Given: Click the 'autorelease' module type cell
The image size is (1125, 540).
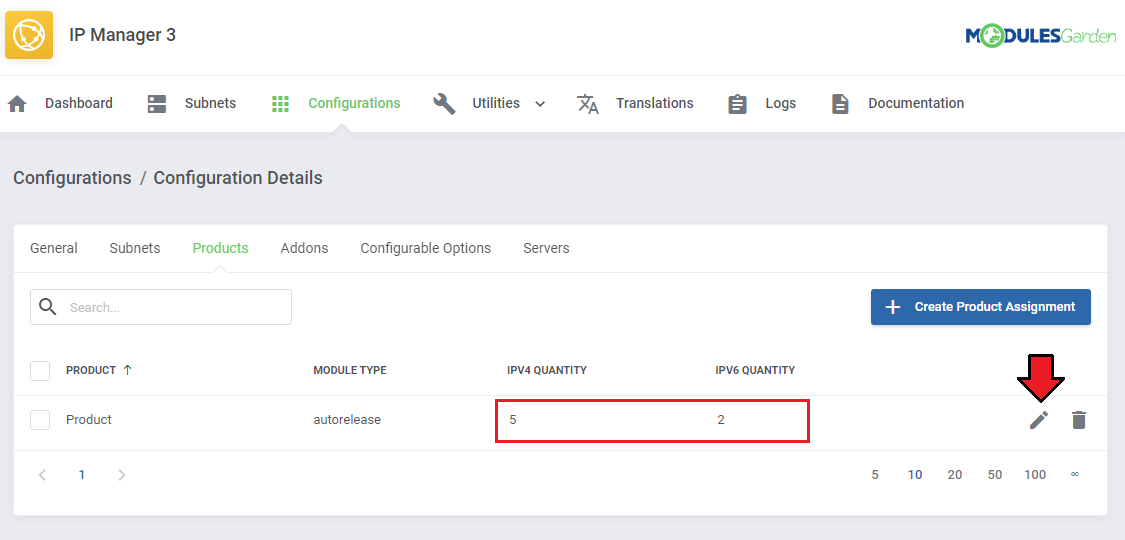Looking at the screenshot, I should pos(347,420).
